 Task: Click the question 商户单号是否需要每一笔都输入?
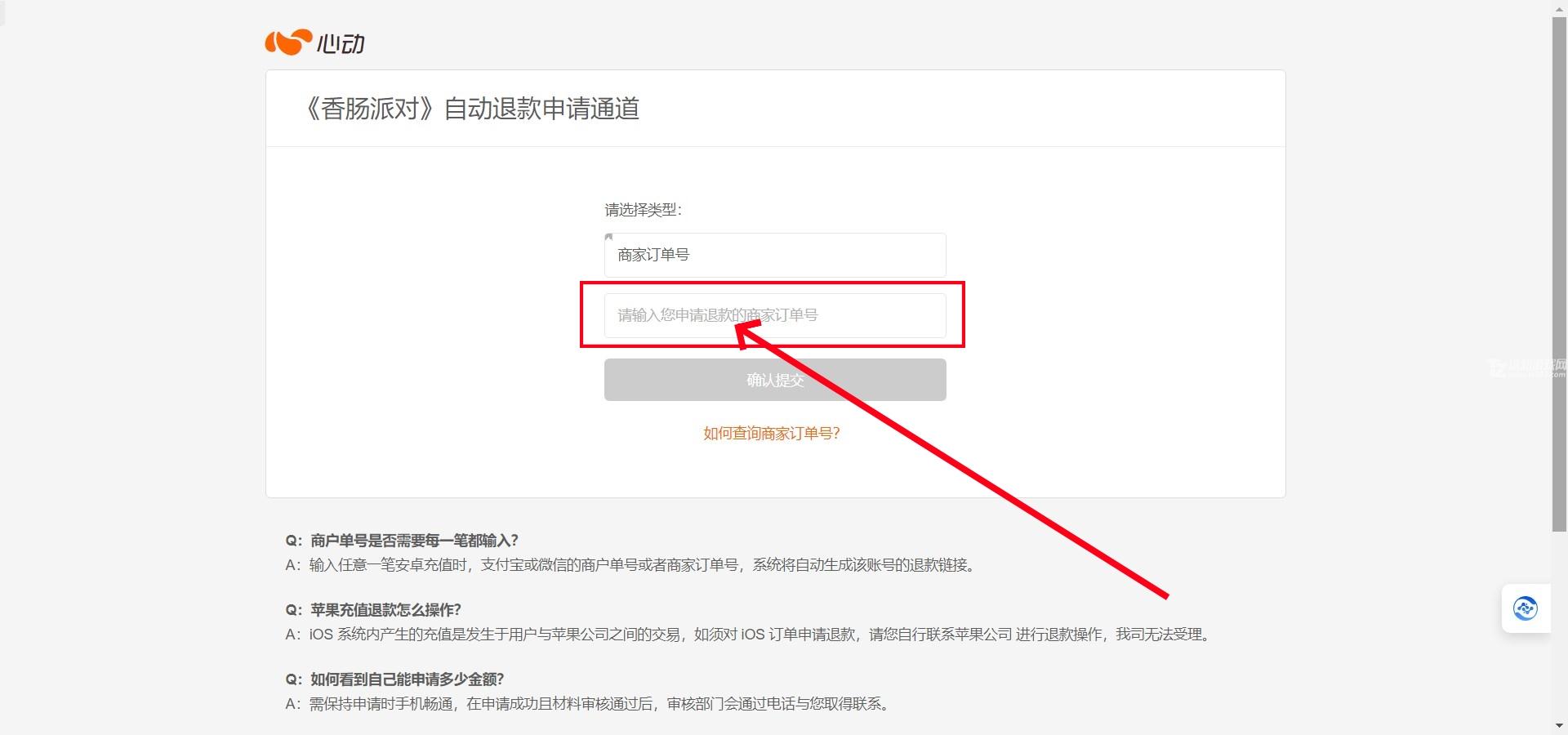click(402, 541)
